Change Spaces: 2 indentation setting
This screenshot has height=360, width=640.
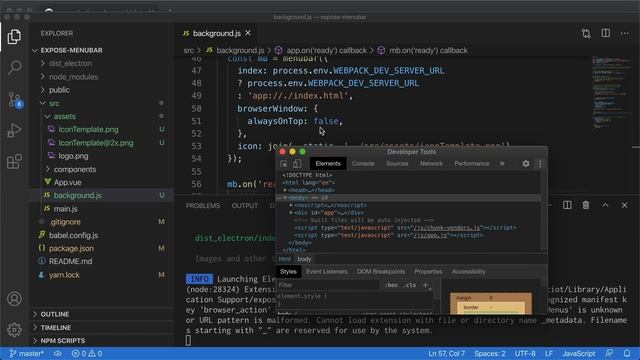tap(489, 353)
